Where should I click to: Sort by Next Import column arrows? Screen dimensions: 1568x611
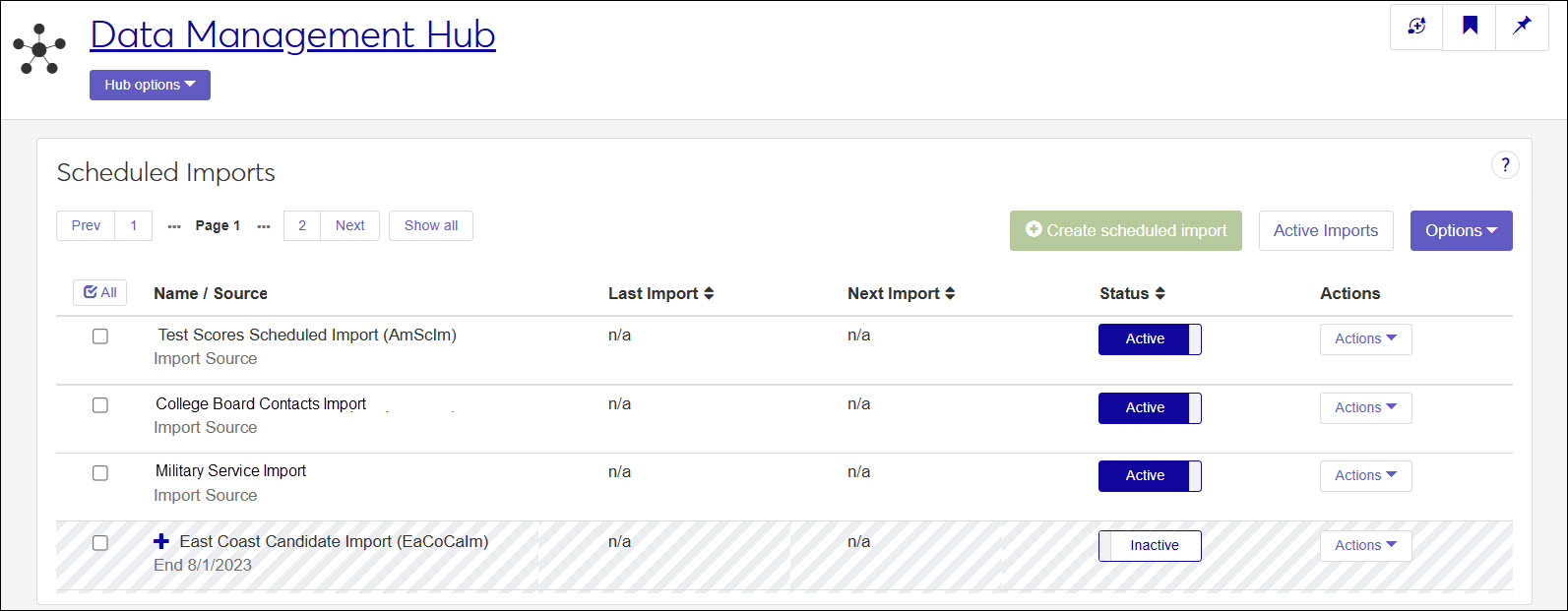950,293
